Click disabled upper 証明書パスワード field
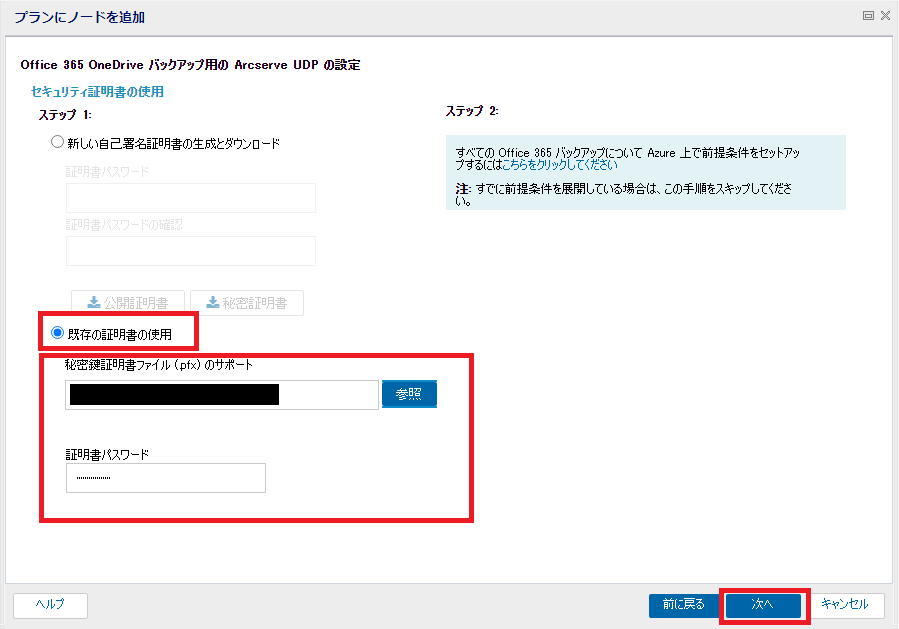The image size is (899, 629). point(191,198)
